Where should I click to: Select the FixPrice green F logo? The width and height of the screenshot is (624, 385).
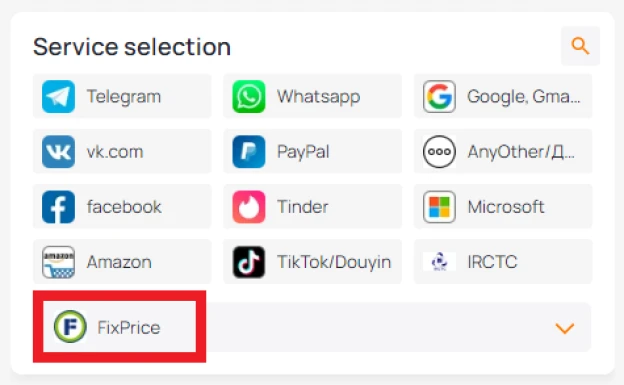click(x=70, y=327)
